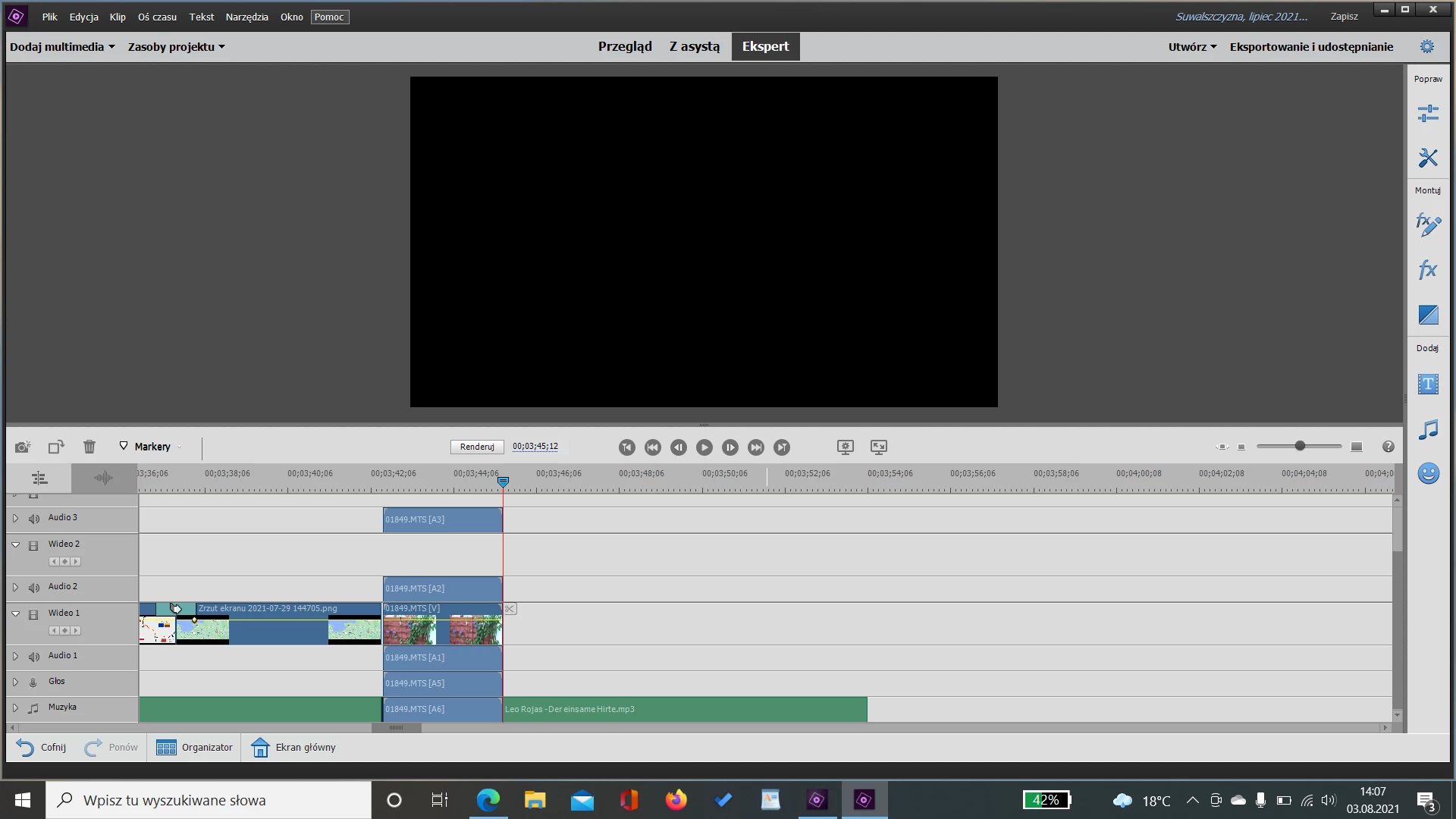
Task: Open the Dodaj multimedia dropdown
Action: [x=62, y=47]
